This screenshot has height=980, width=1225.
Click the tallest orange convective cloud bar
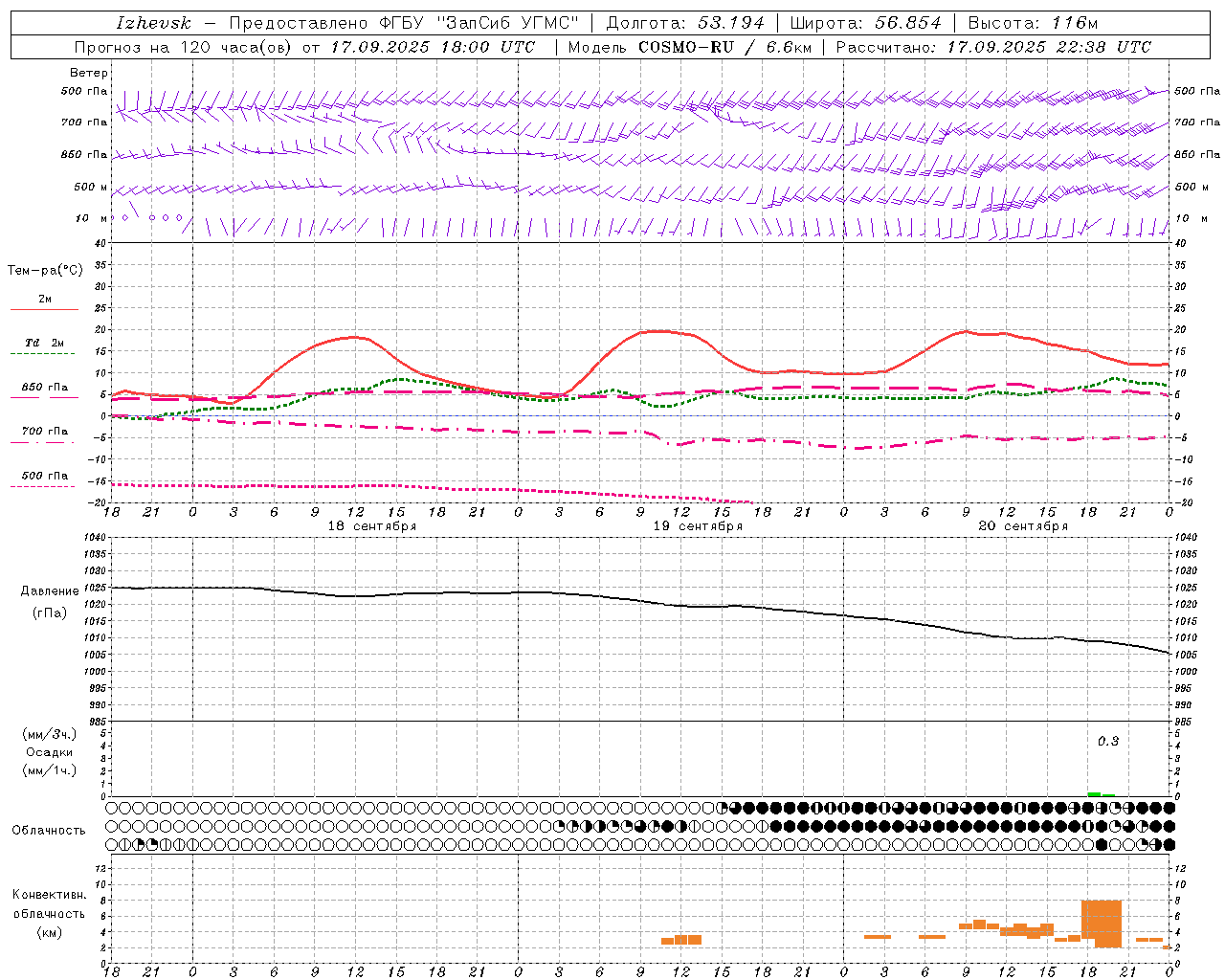(1101, 924)
